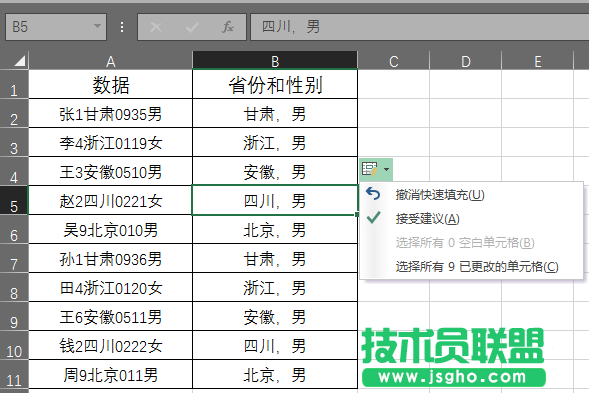Click cell B11 in the row of 周9北京011男
The image size is (589, 393).
click(x=275, y=374)
